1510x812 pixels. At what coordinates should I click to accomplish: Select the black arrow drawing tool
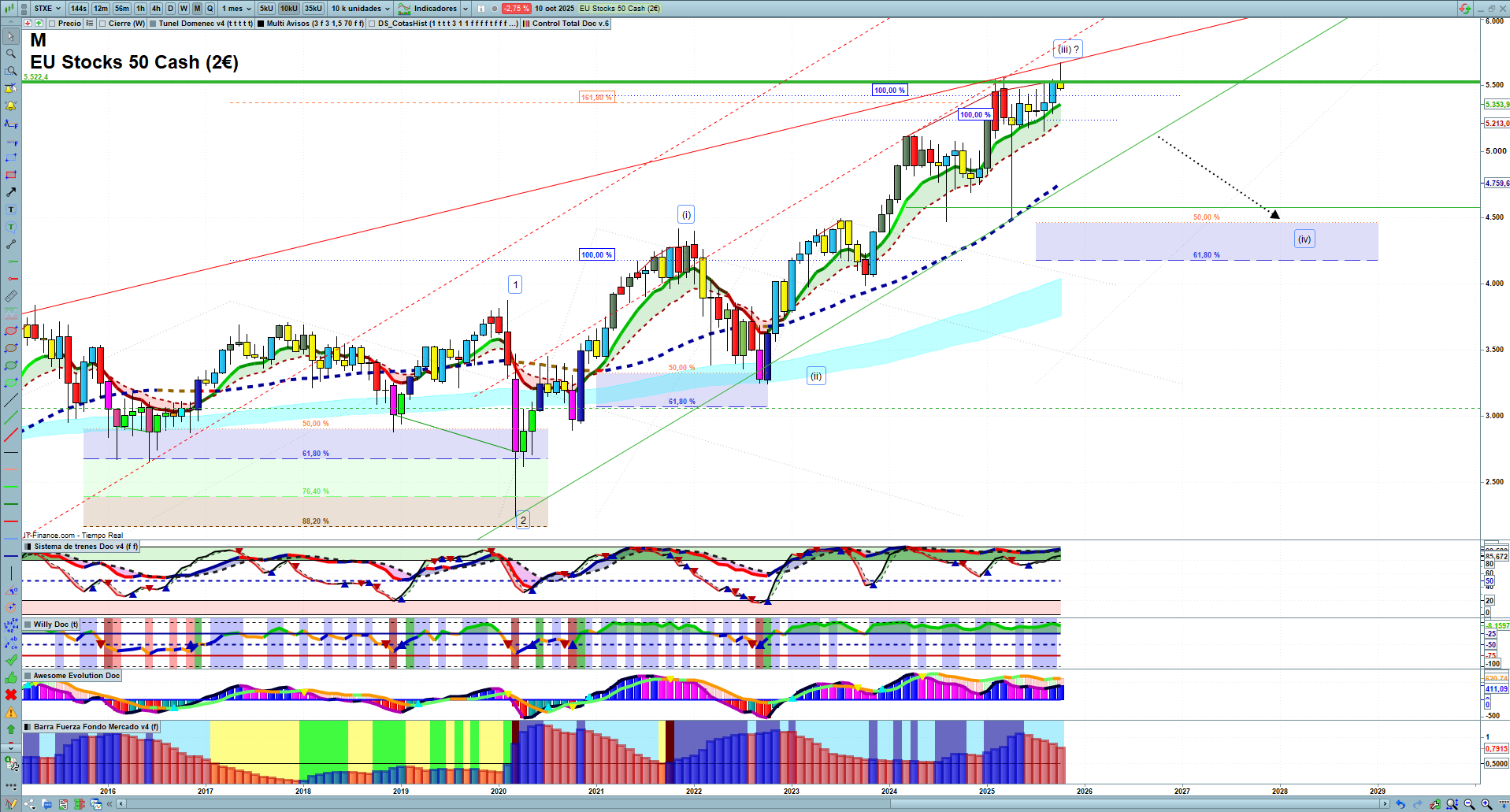tap(11, 192)
